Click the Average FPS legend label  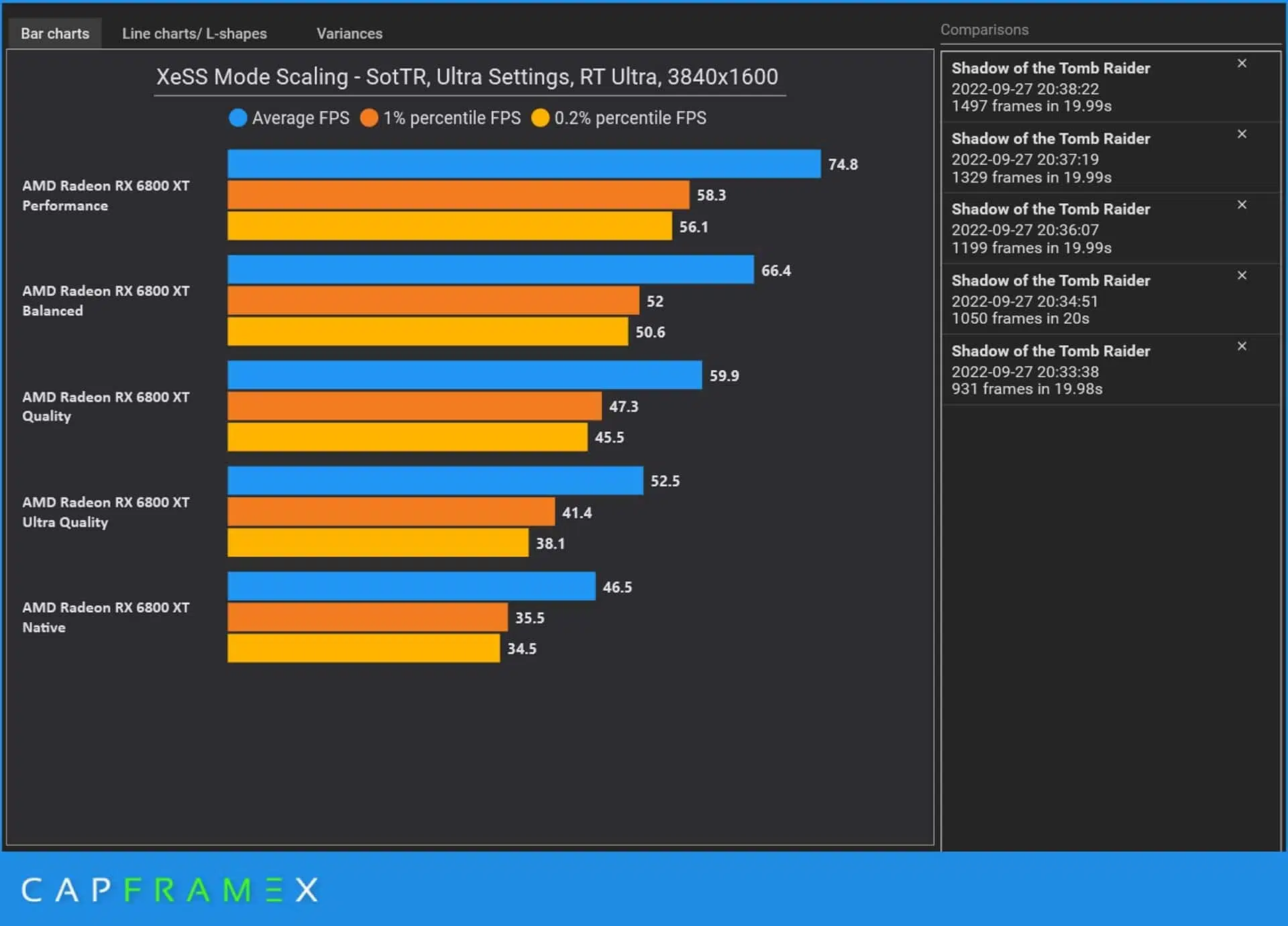pyautogui.click(x=301, y=118)
